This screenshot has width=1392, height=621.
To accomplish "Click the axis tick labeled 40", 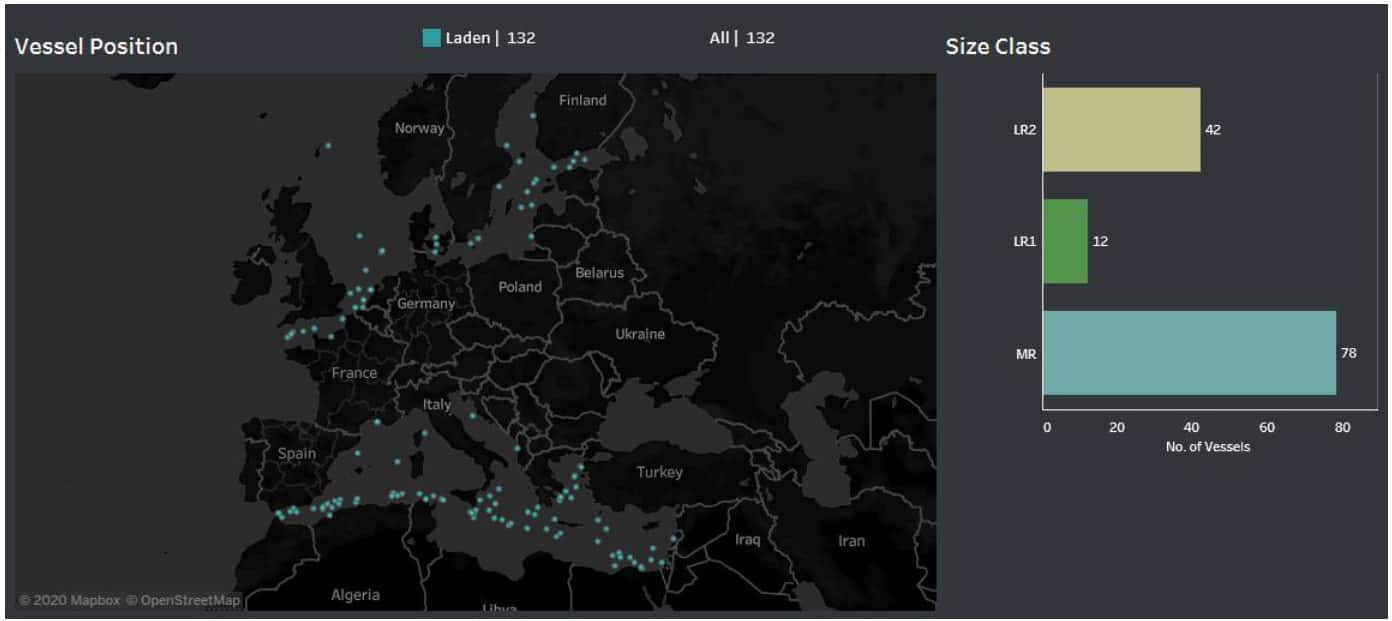I will 1192,428.
